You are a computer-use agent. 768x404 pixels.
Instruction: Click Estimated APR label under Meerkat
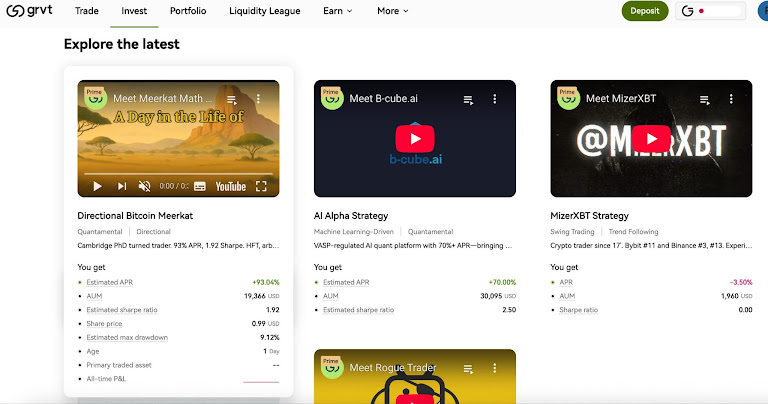point(110,282)
